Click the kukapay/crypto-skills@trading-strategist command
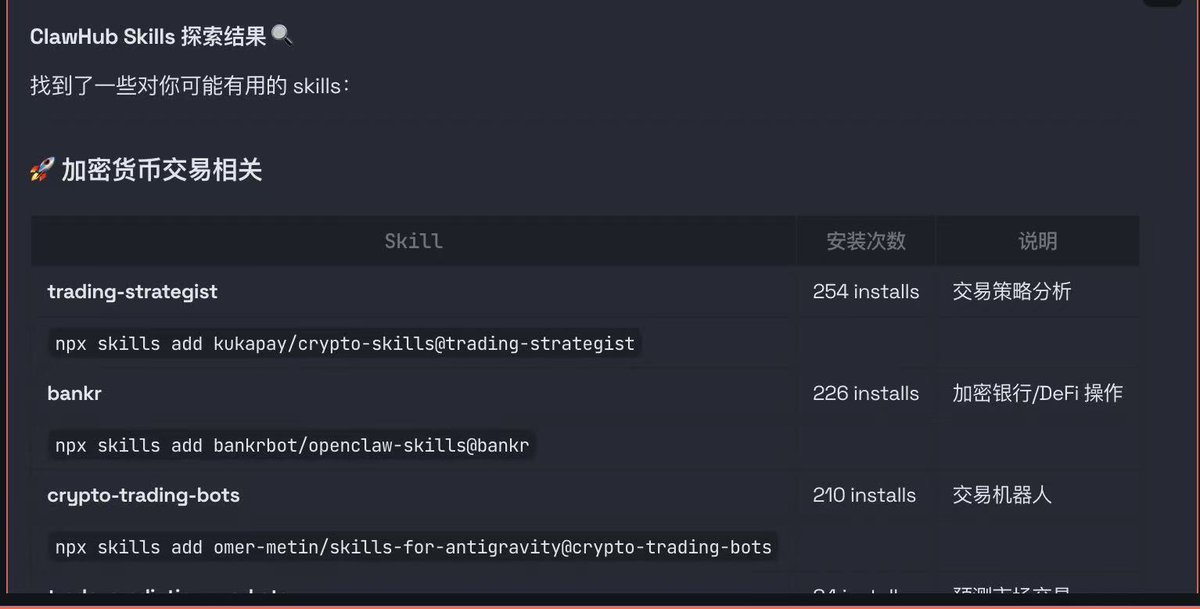Image resolution: width=1200 pixels, height=609 pixels. [345, 343]
